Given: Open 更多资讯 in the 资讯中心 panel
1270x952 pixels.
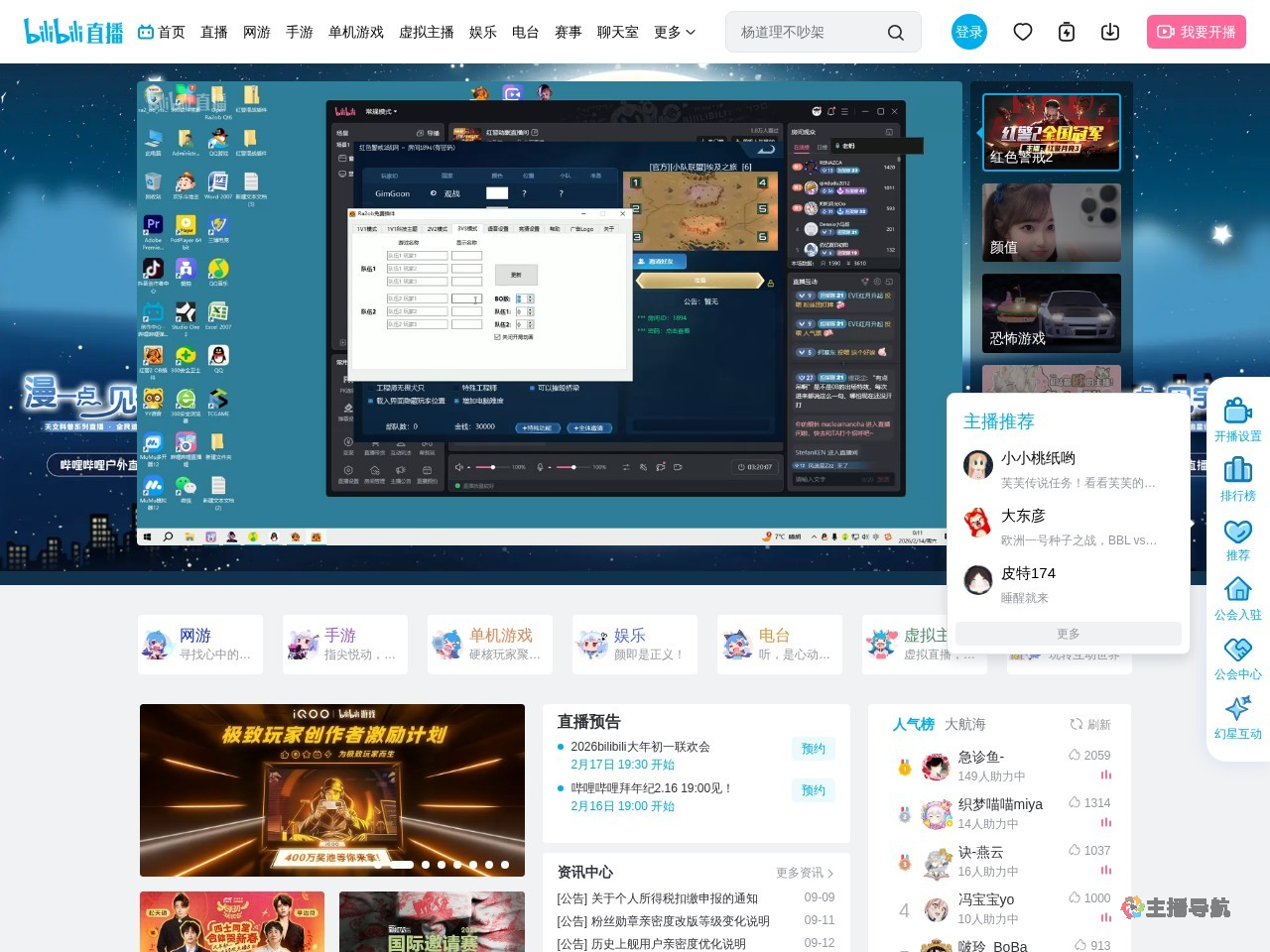Looking at the screenshot, I should click(802, 873).
